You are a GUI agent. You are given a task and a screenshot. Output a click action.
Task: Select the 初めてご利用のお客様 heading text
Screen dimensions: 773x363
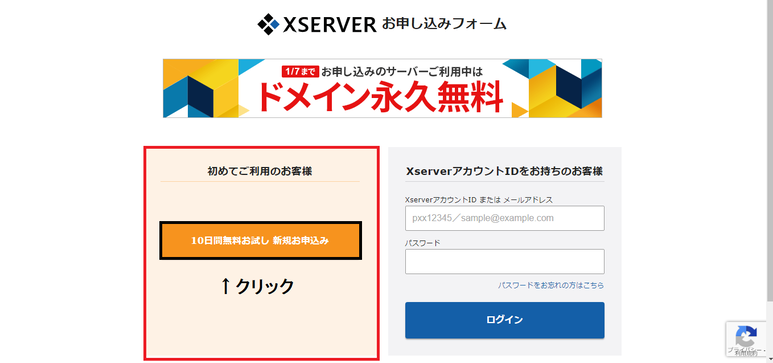pyautogui.click(x=260, y=172)
